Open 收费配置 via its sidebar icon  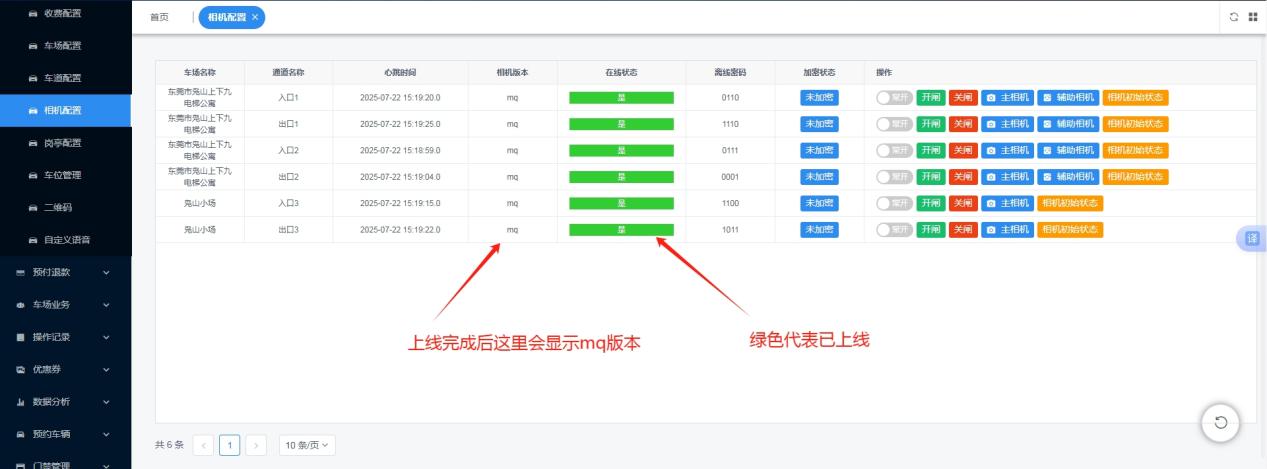33,13
